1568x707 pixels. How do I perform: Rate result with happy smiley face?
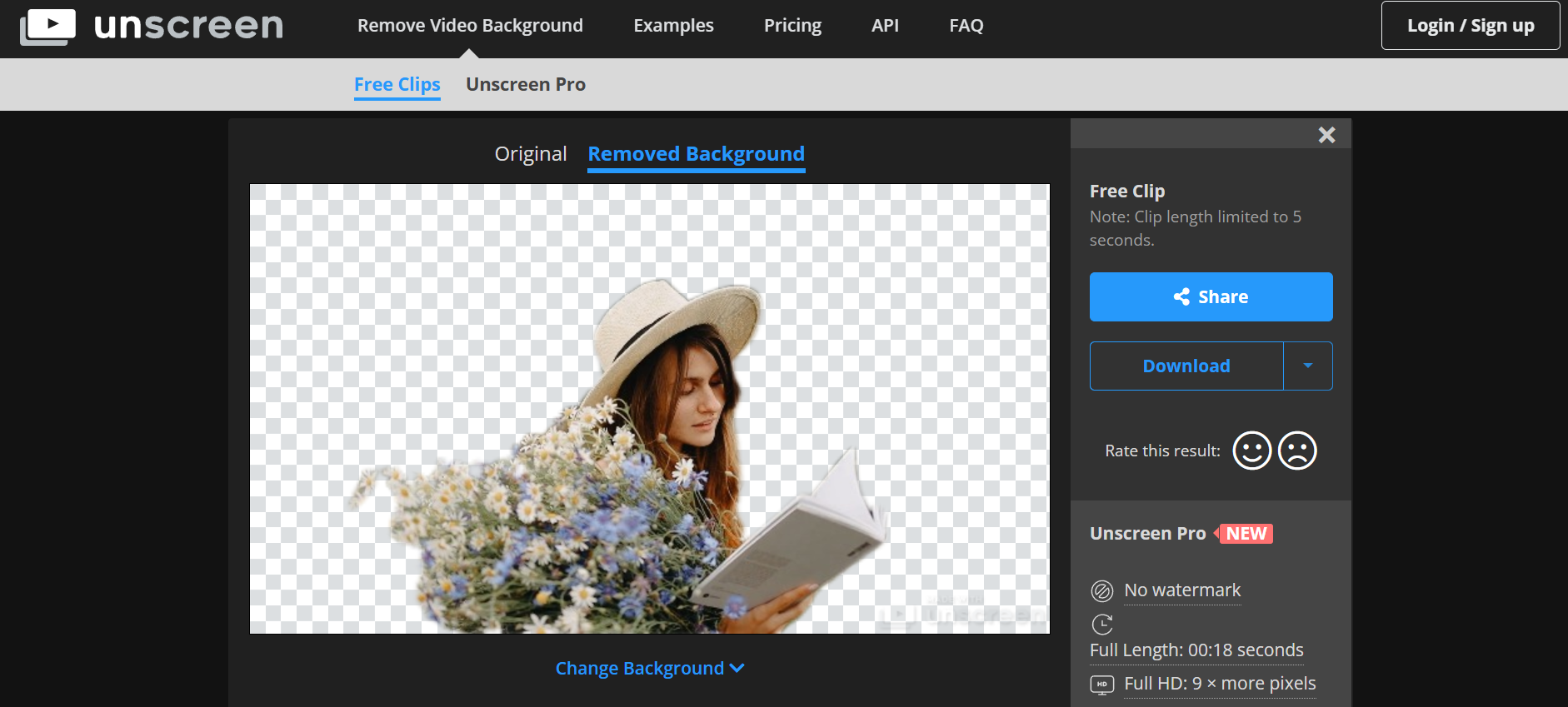point(1251,451)
